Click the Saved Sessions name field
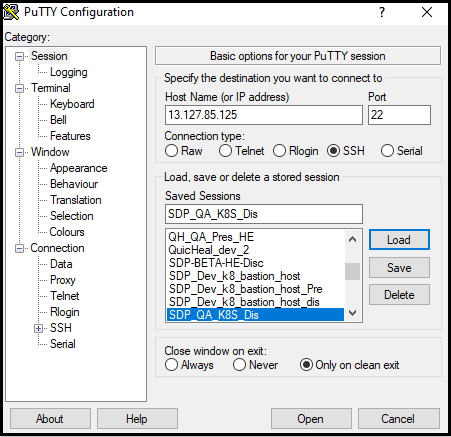Image resolution: width=451 pixels, height=437 pixels. (264, 214)
